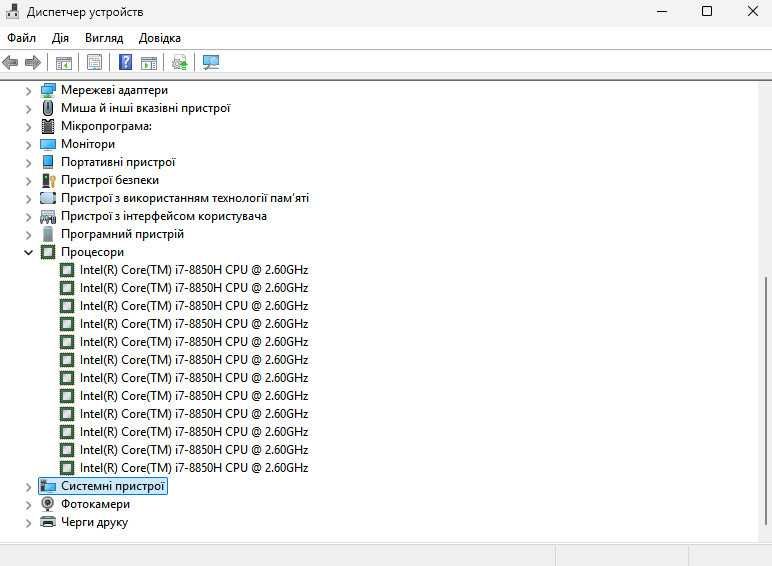Click the icon beside Програмний пристрій
This screenshot has width=772, height=566.
48,234
